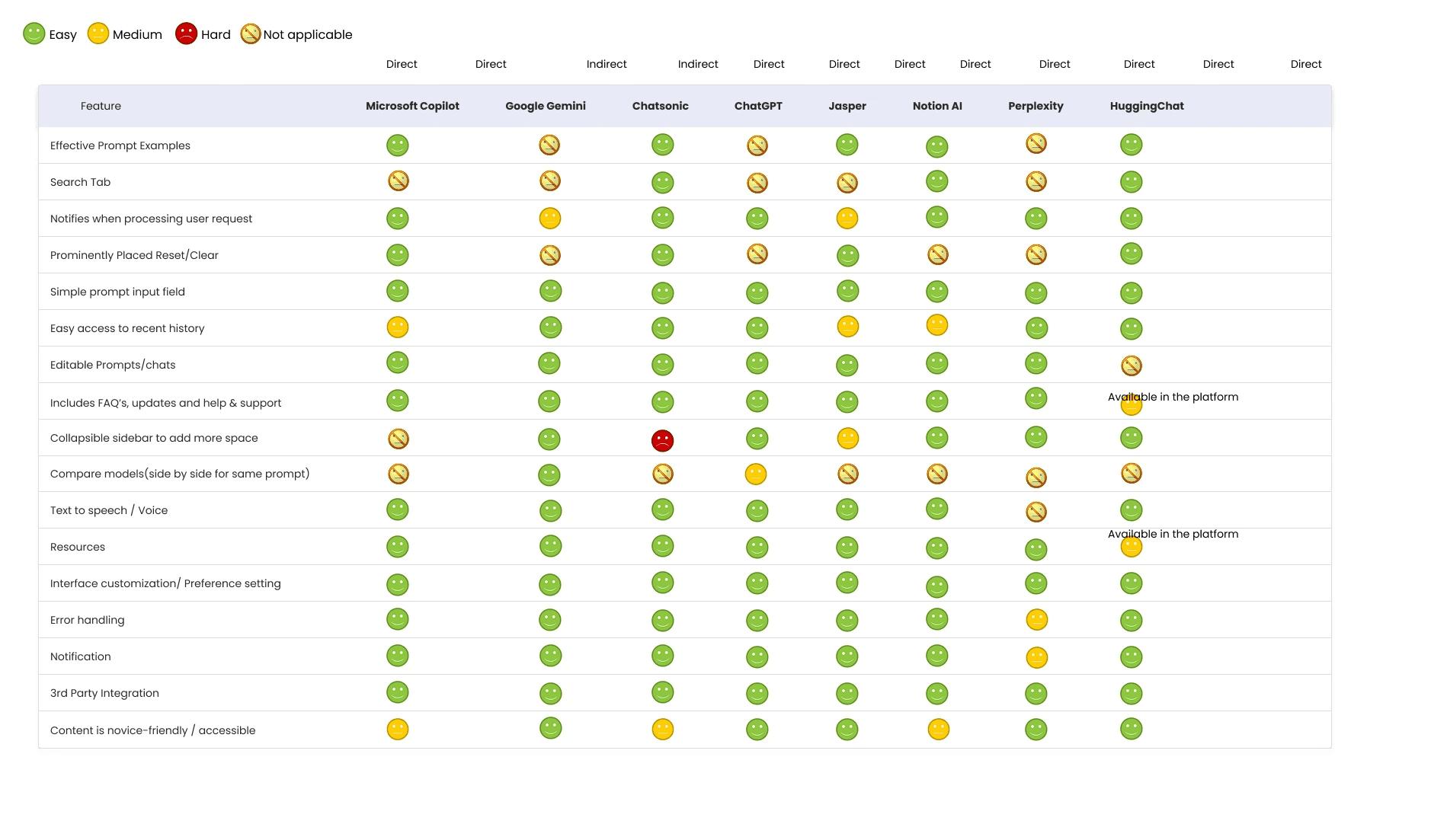The height and width of the screenshot is (840, 1447).
Task: Click the Google Gemini column header
Action: pyautogui.click(x=546, y=106)
